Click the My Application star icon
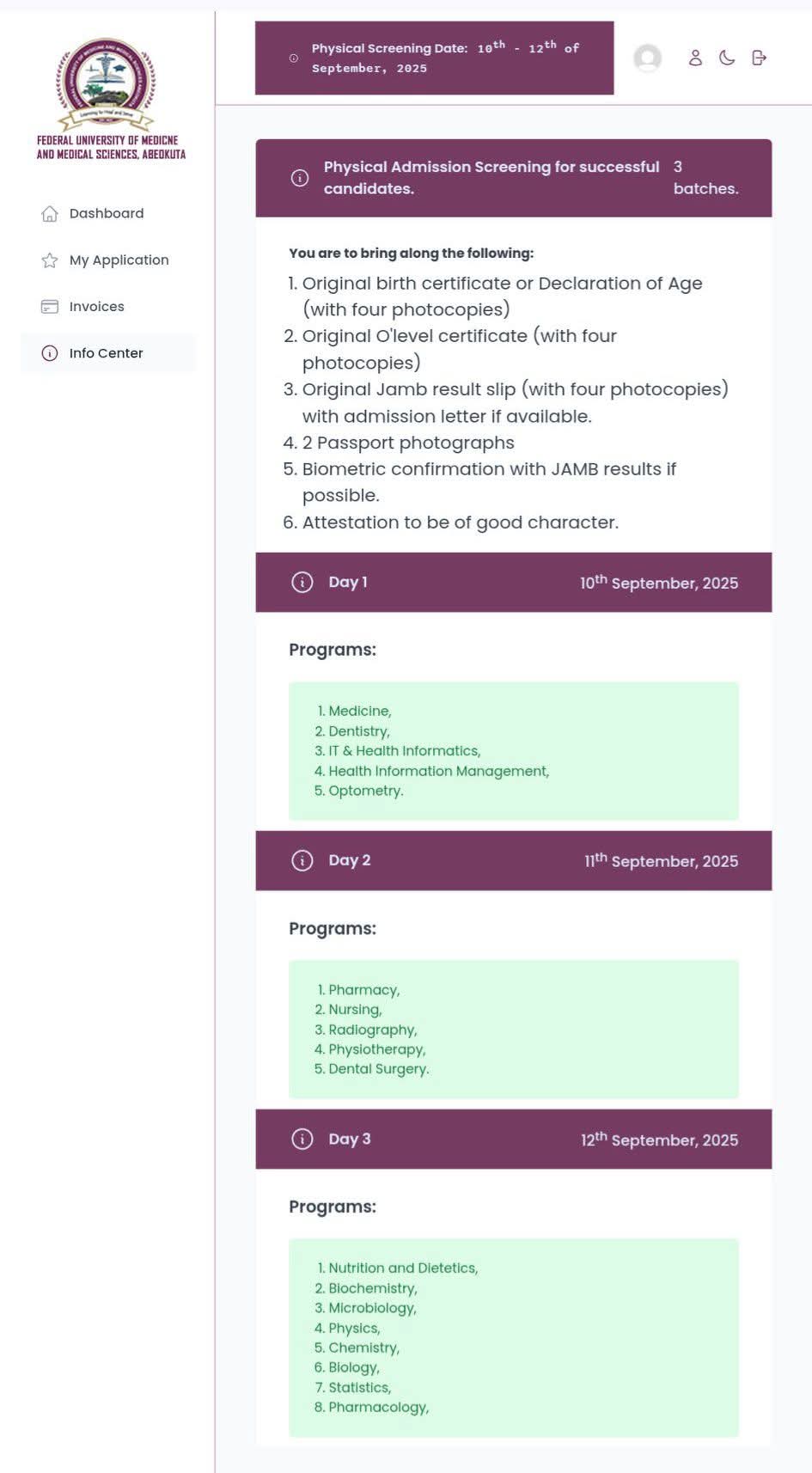 tap(50, 260)
